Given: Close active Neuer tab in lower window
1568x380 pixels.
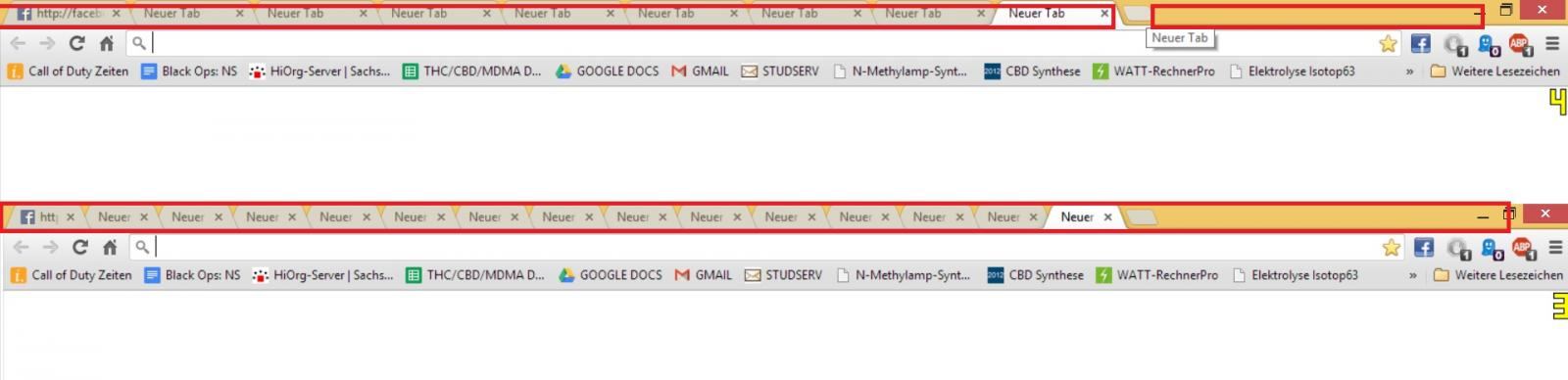Looking at the screenshot, I should coord(1108,217).
